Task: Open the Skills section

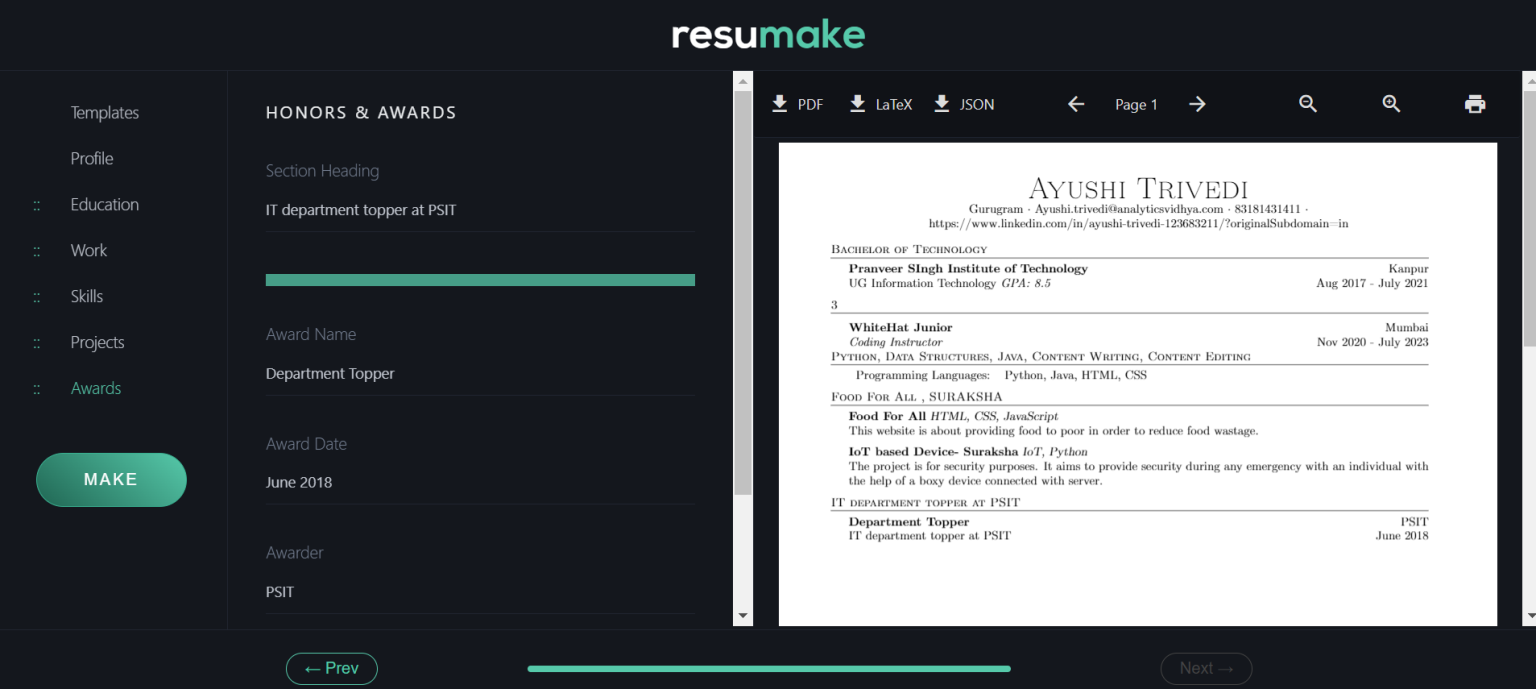Action: click(87, 297)
